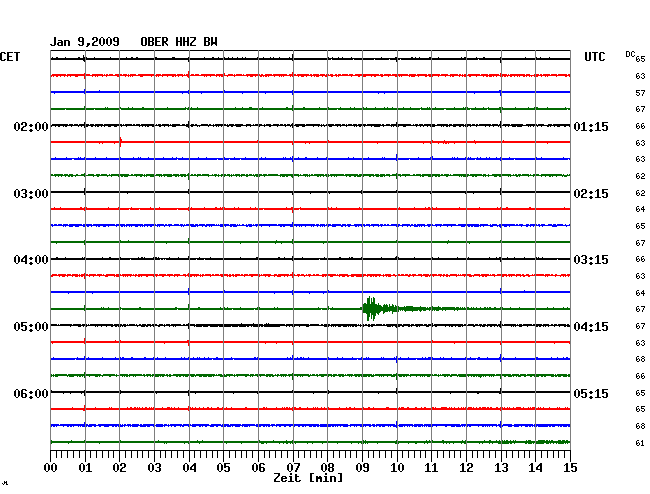The image size is (650, 494).
Task: Select the '04:00' CET time label
Action: pyautogui.click(x=31, y=260)
